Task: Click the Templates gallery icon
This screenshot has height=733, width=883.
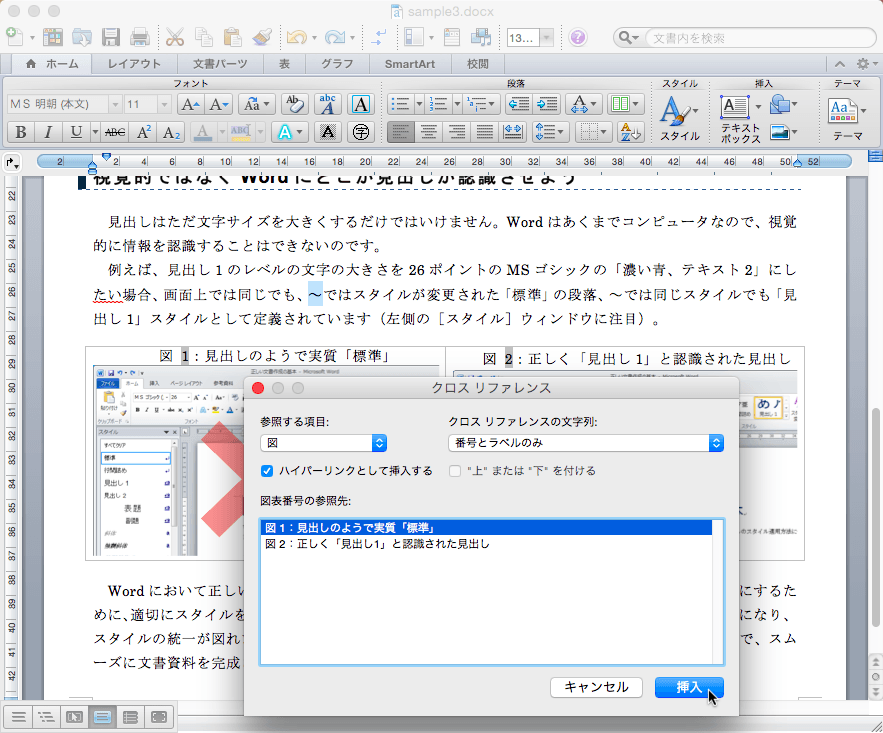Action: click(53, 38)
